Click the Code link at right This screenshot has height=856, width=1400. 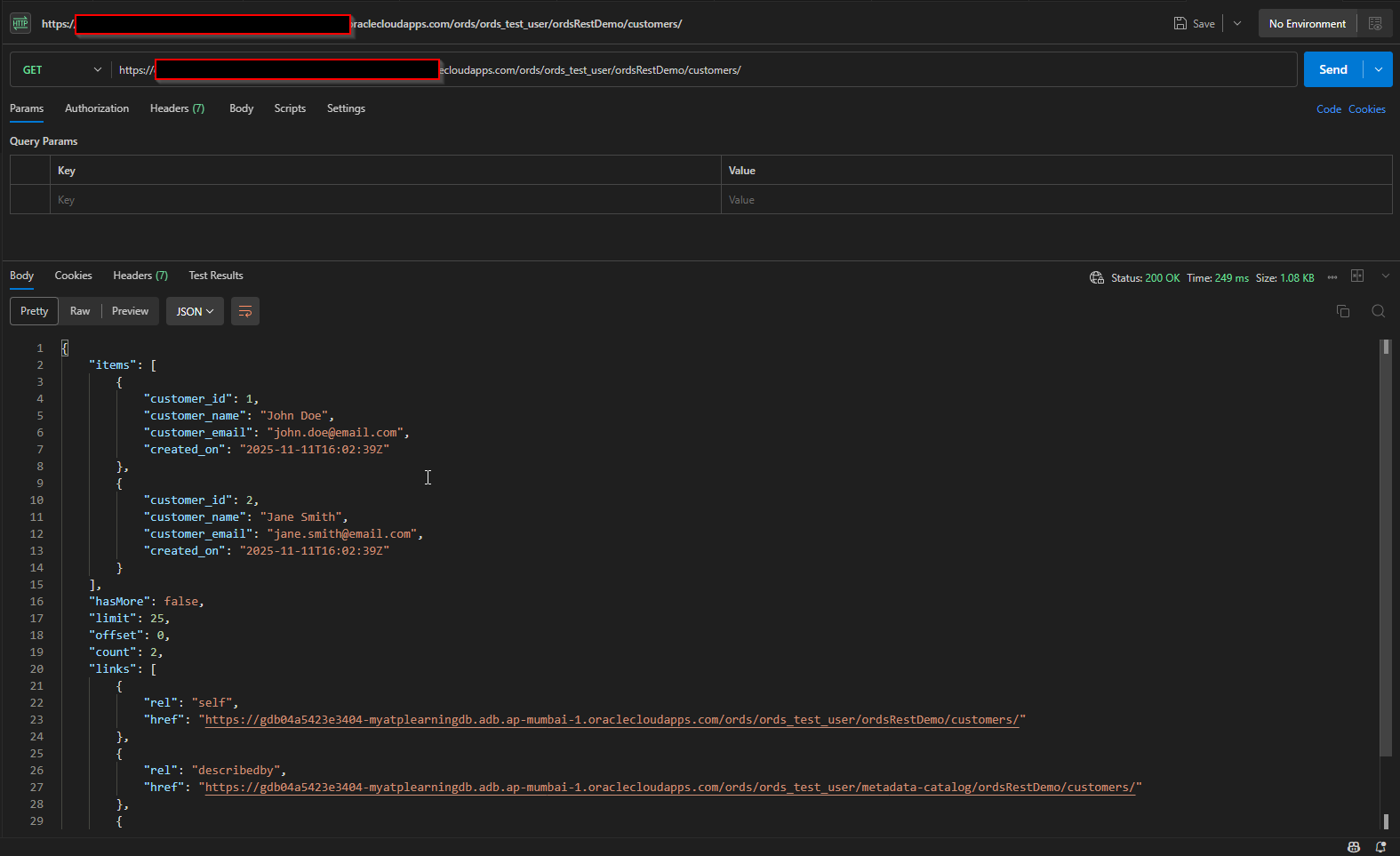1328,109
